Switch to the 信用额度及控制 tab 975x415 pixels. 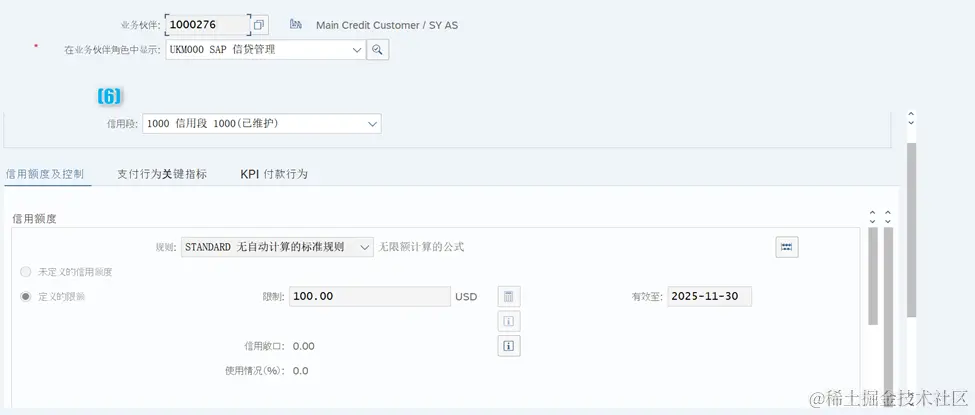pos(45,174)
